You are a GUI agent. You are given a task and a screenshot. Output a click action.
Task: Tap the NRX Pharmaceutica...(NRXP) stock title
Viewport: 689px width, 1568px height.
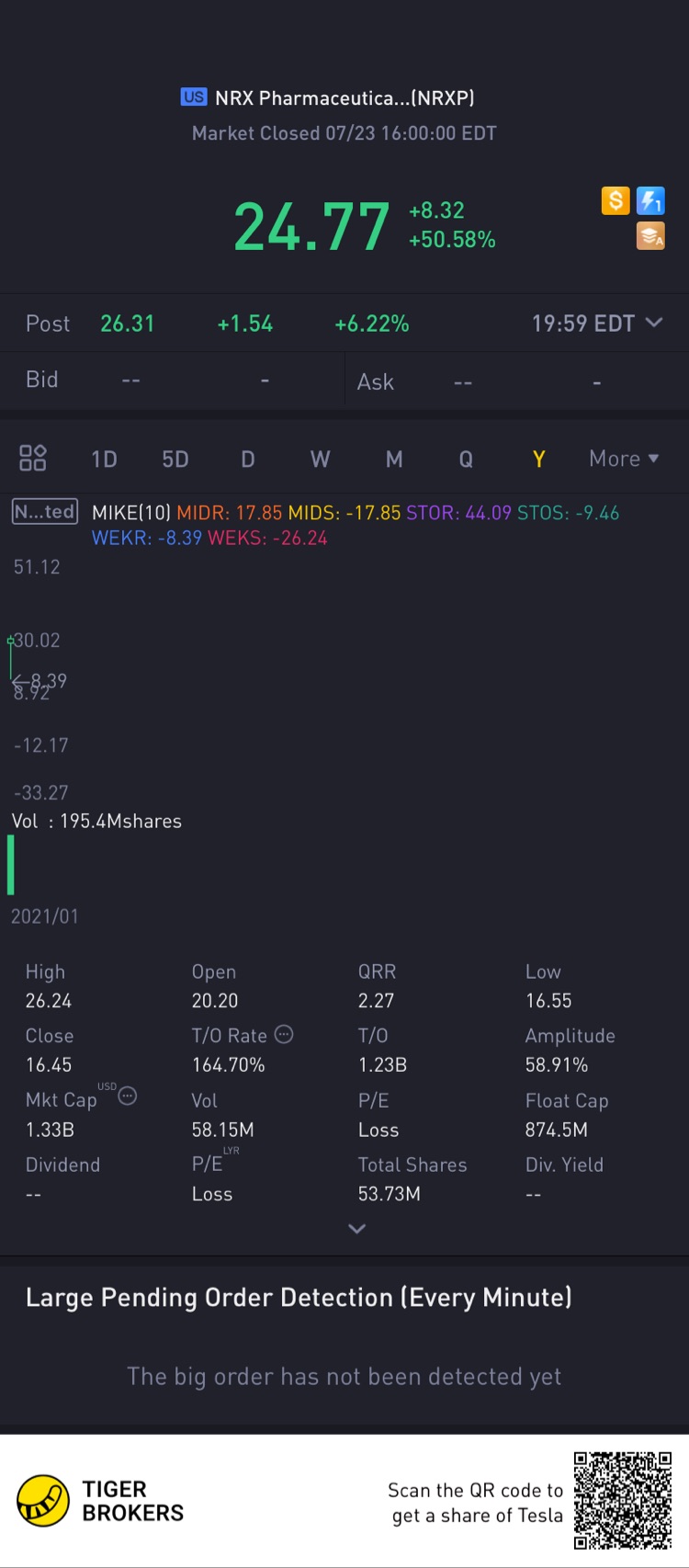(x=344, y=97)
